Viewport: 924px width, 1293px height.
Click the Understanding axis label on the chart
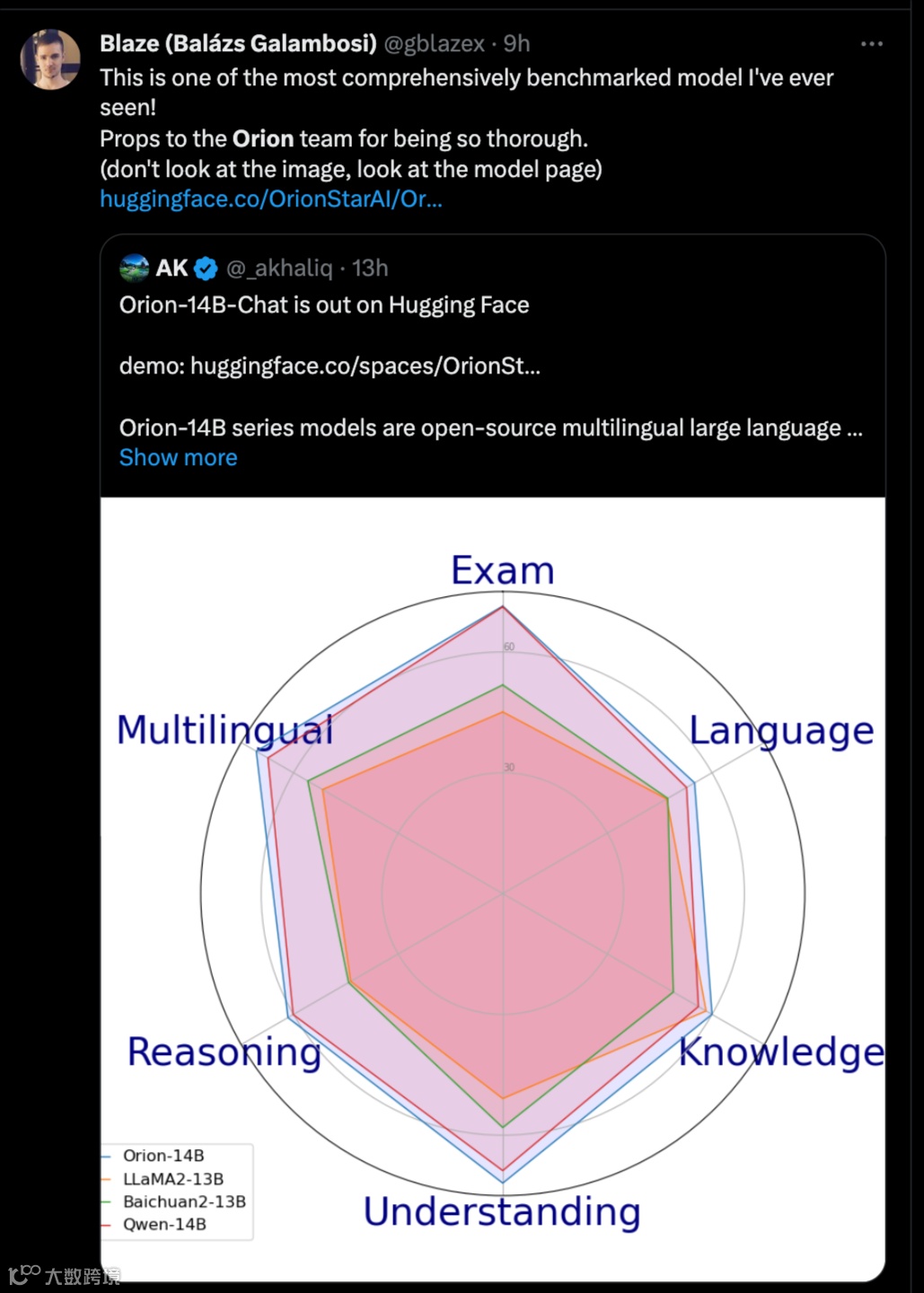502,1212
